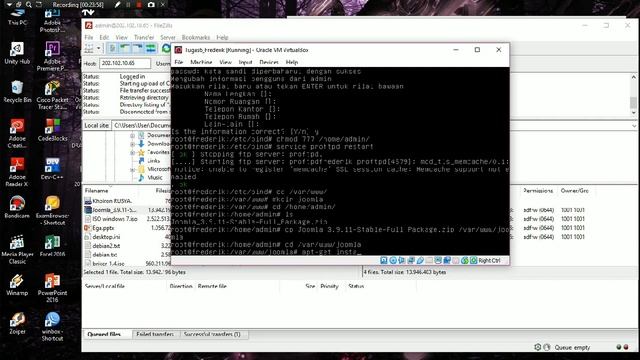Open VirtualBox View menu
This screenshot has width=640, height=360.
coord(225,62)
